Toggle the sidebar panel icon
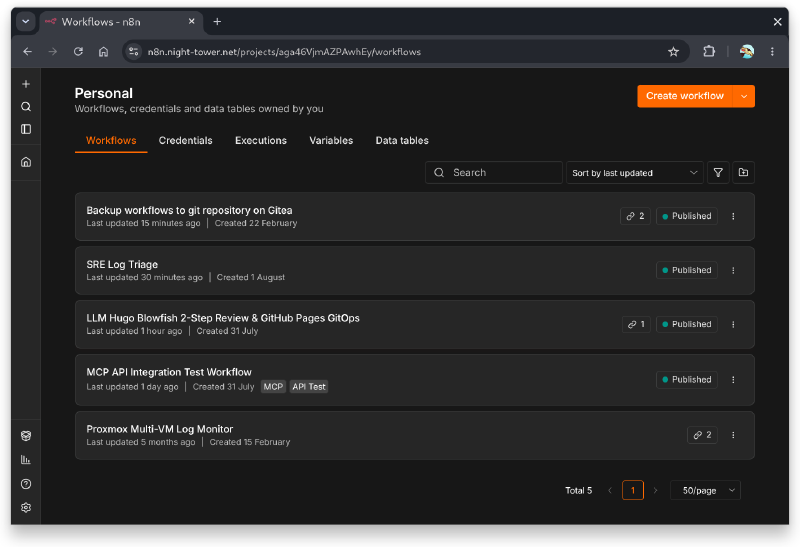The image size is (800, 547). pos(26,129)
